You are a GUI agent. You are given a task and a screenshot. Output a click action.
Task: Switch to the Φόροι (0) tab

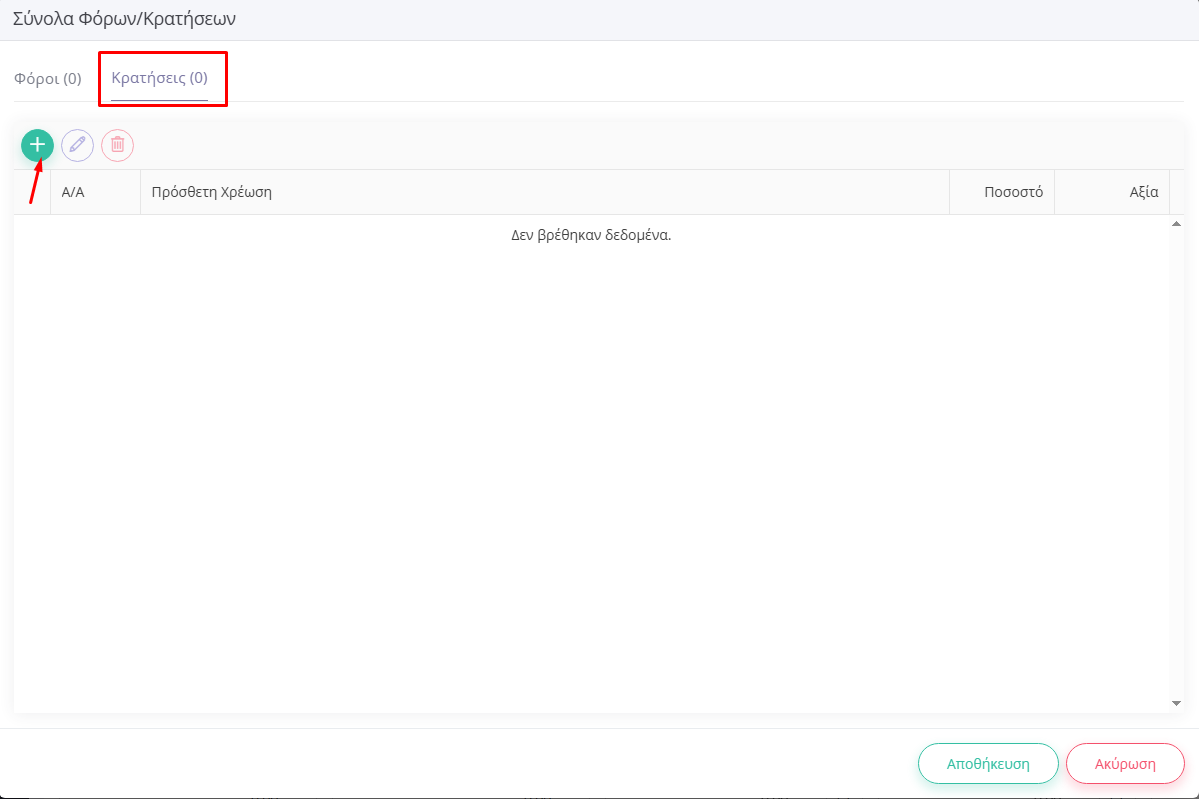(47, 78)
